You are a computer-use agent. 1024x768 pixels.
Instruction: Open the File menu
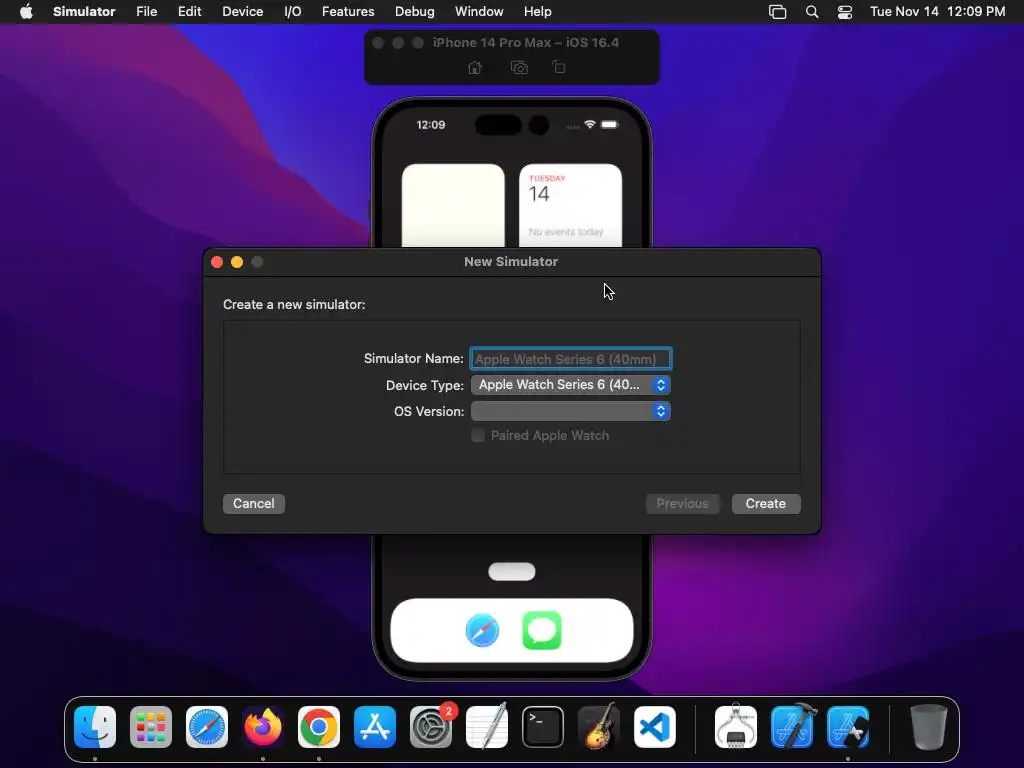(x=146, y=12)
